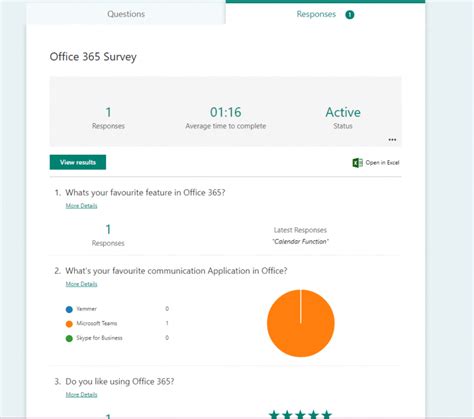Open More Details for communication Application question

click(81, 284)
